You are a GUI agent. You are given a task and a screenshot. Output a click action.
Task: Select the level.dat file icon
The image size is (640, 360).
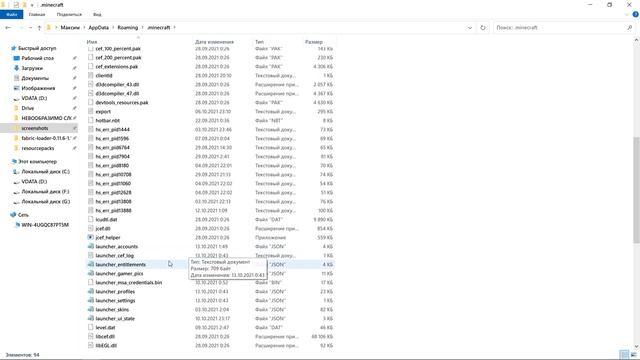tap(91, 327)
